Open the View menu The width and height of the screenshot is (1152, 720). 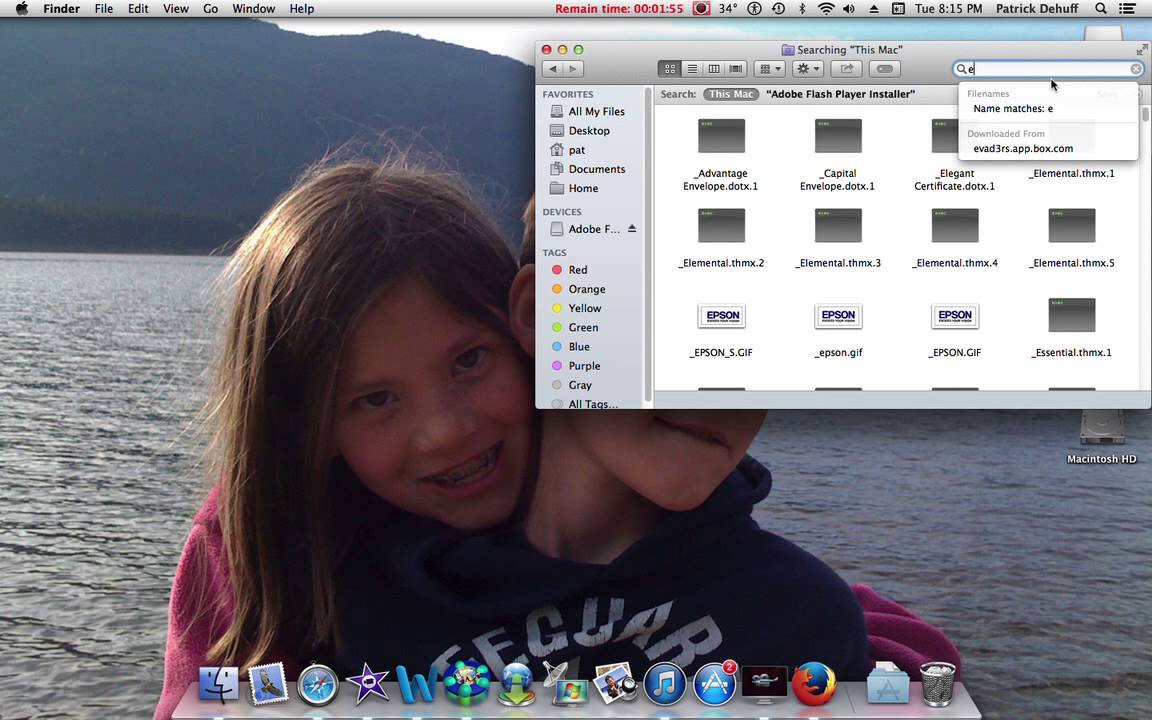pyautogui.click(x=176, y=9)
